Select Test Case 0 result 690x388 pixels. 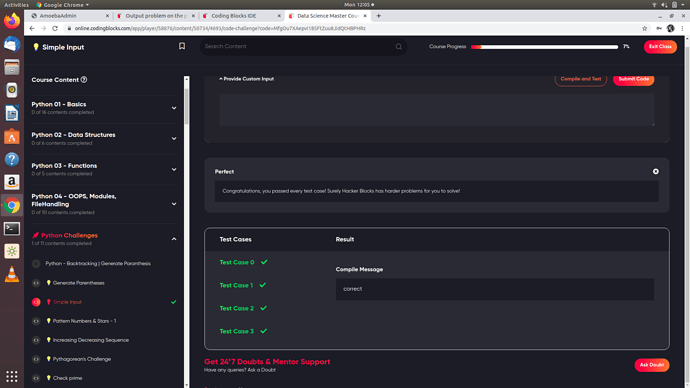(x=243, y=262)
